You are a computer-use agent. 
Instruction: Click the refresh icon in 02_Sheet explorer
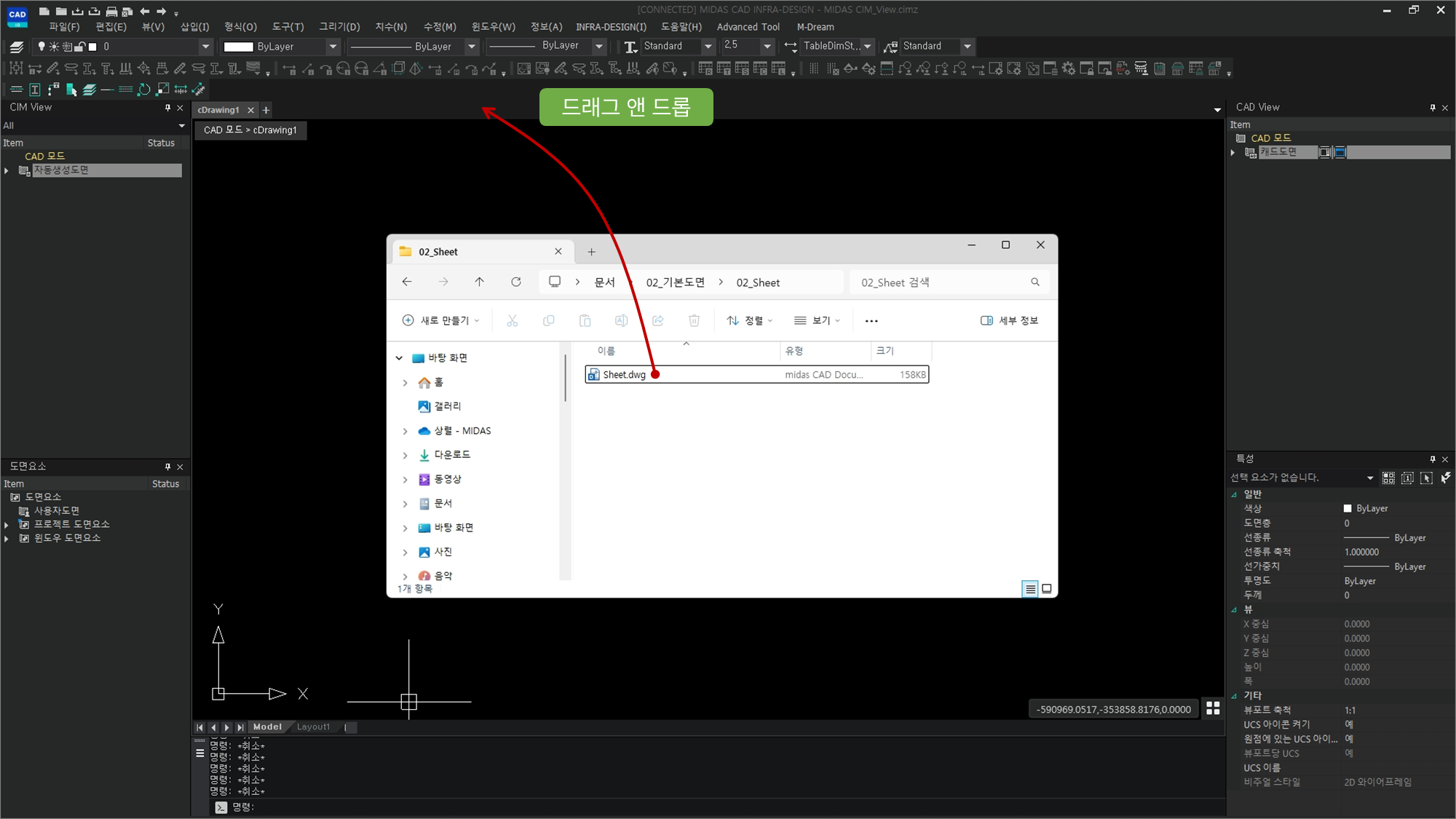516,282
